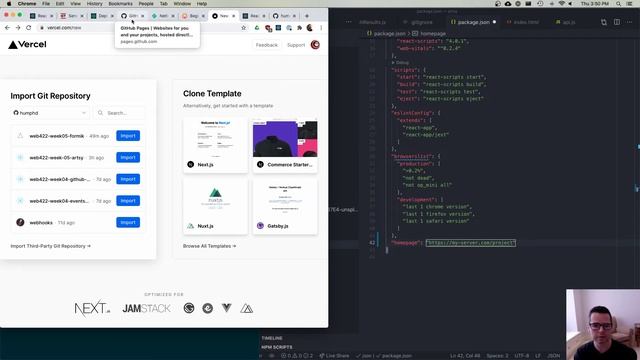Change LF end of line sequence
Image resolution: width=640 pixels, height=360 pixels.
[x=538, y=356]
